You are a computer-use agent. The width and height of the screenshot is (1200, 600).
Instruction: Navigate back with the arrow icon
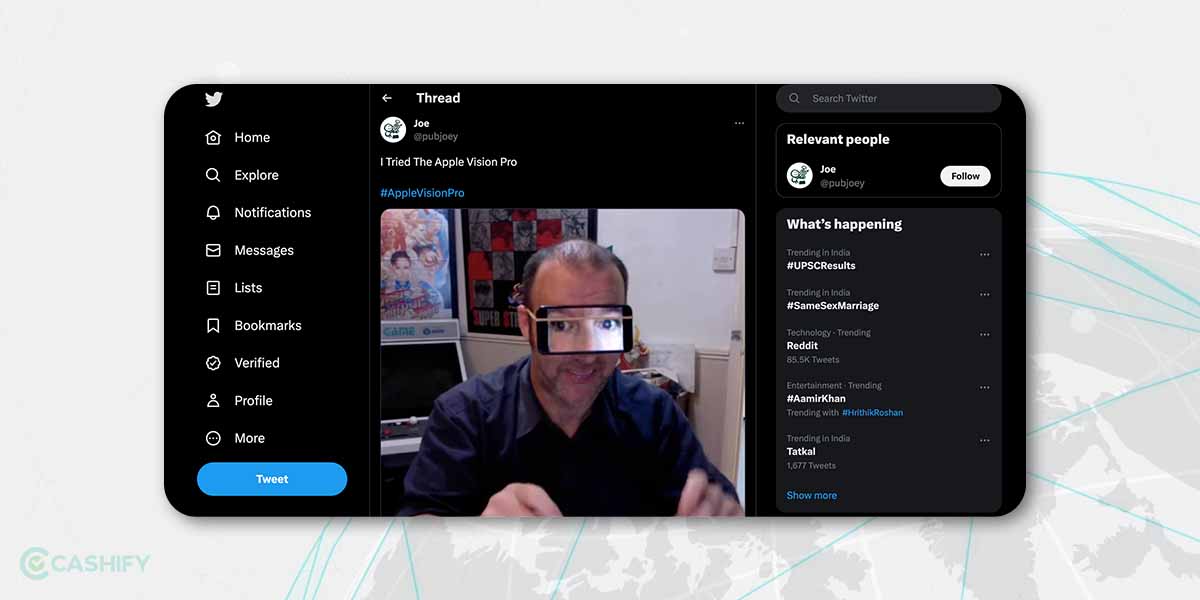(387, 98)
